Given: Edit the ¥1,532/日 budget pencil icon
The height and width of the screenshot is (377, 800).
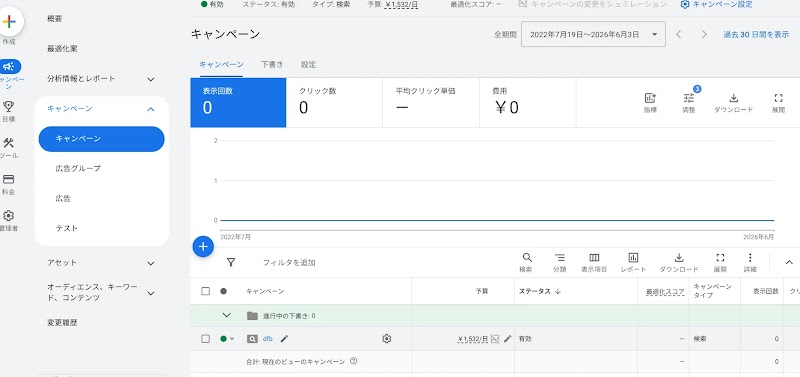Looking at the screenshot, I should [x=507, y=338].
